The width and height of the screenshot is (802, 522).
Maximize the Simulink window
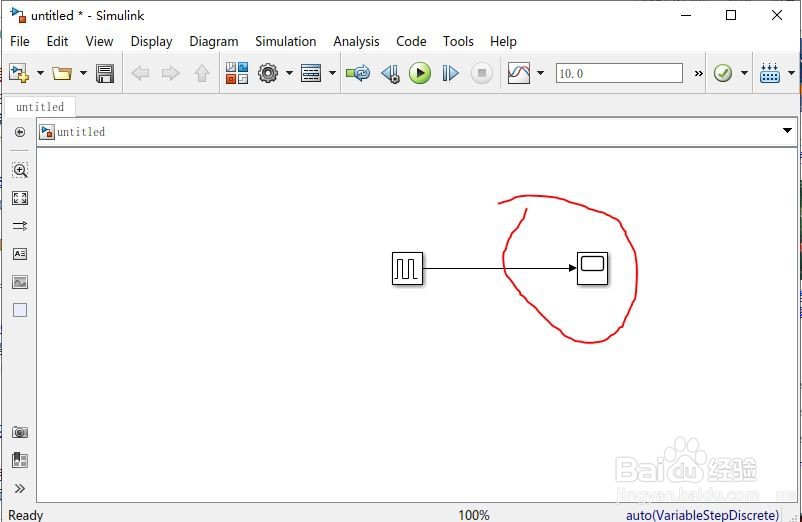(x=731, y=15)
